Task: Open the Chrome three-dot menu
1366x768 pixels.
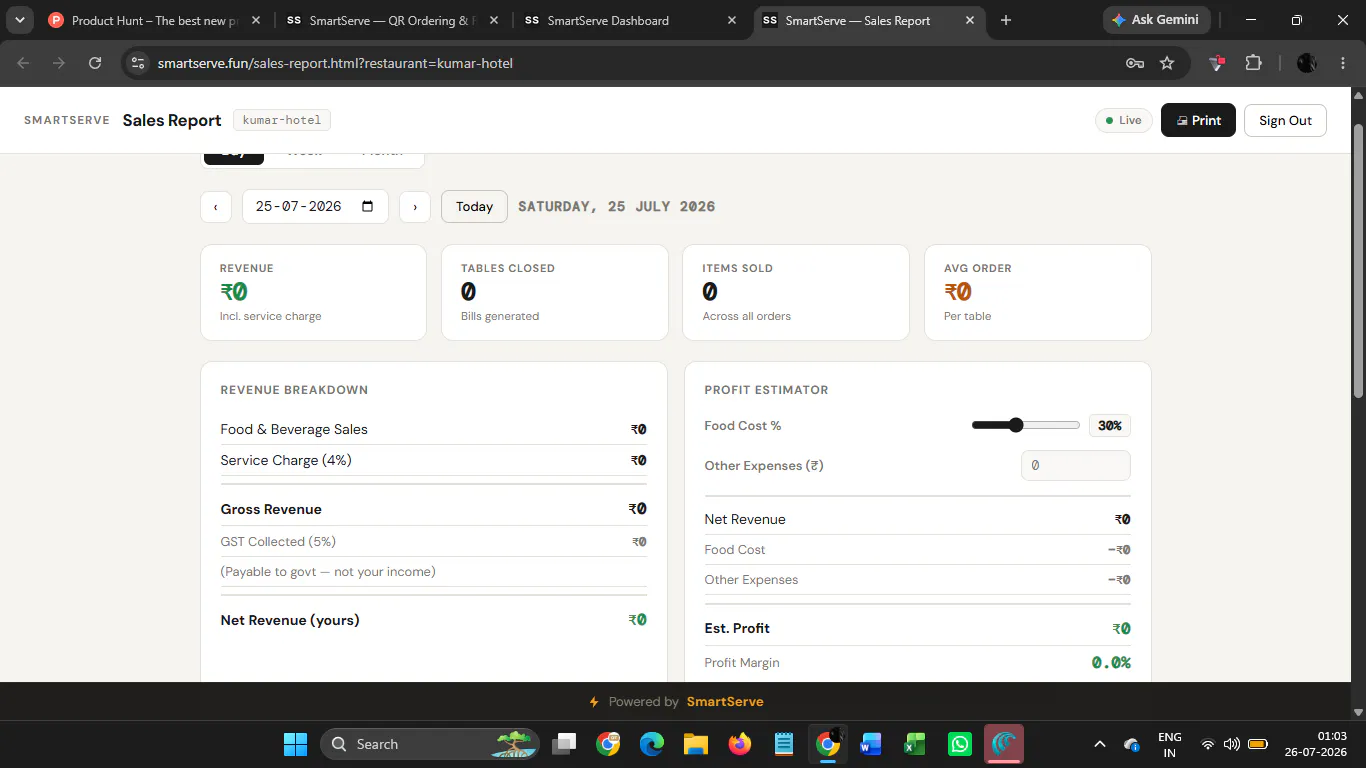Action: coord(1343,63)
